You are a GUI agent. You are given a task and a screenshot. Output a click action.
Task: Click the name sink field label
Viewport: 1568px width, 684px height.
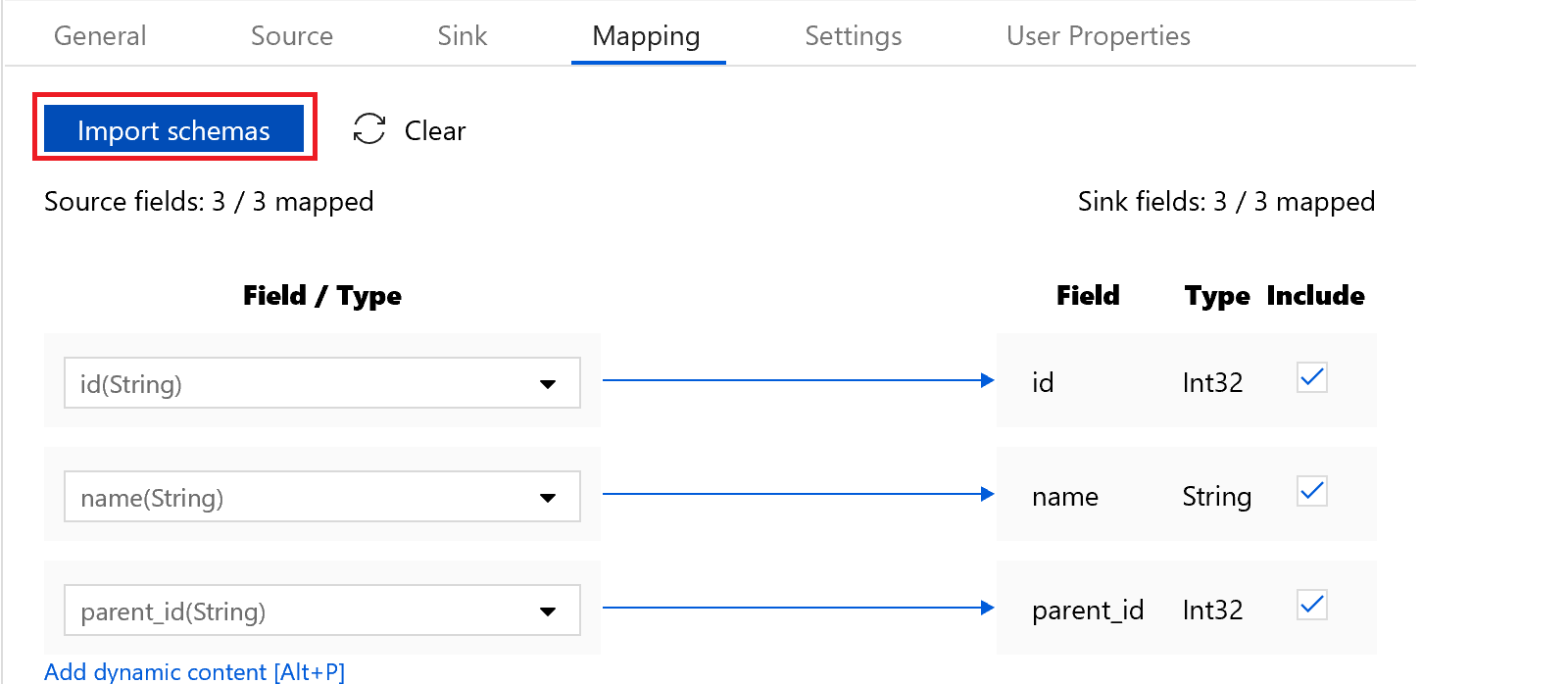1065,497
